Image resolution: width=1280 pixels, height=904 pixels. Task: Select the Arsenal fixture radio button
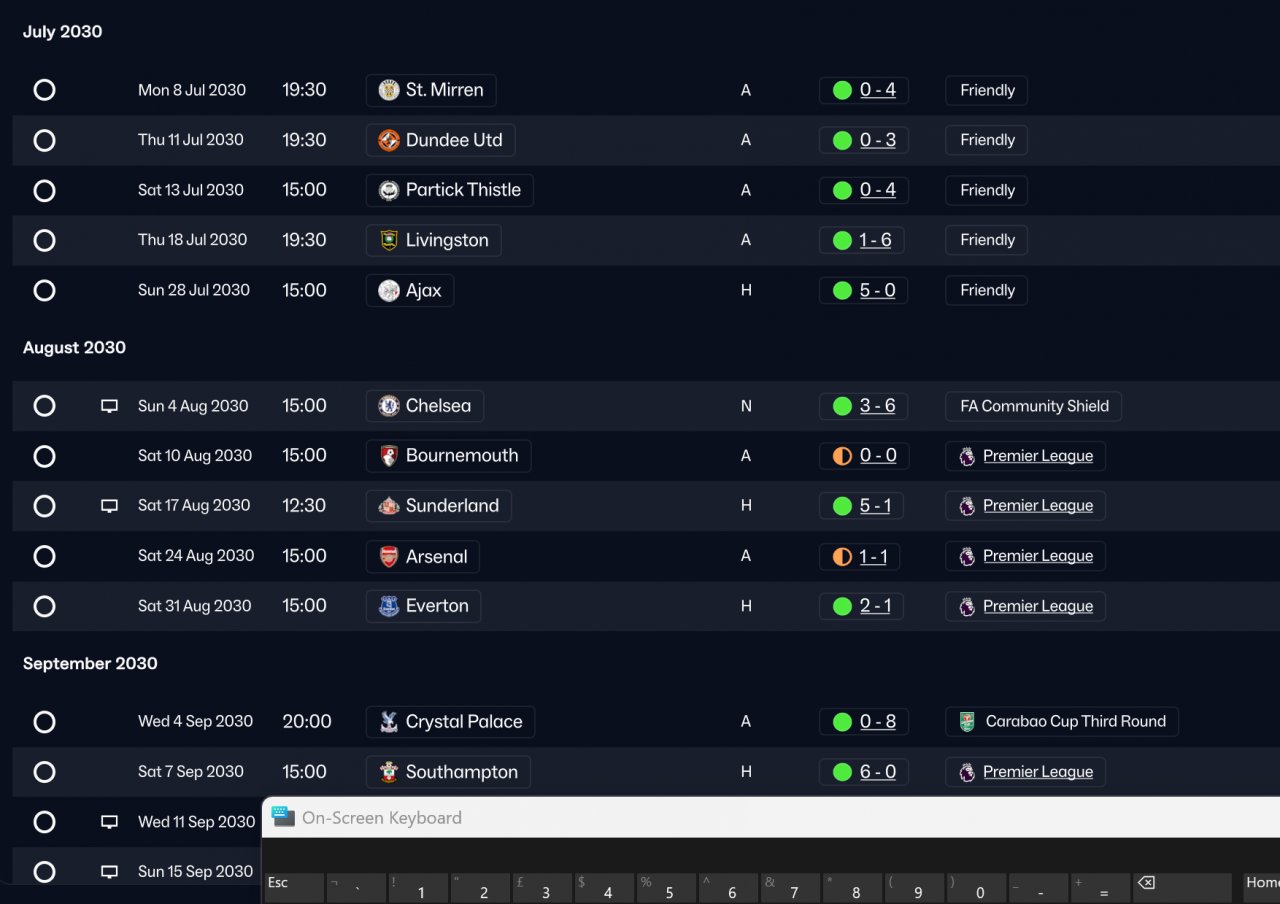(44, 556)
